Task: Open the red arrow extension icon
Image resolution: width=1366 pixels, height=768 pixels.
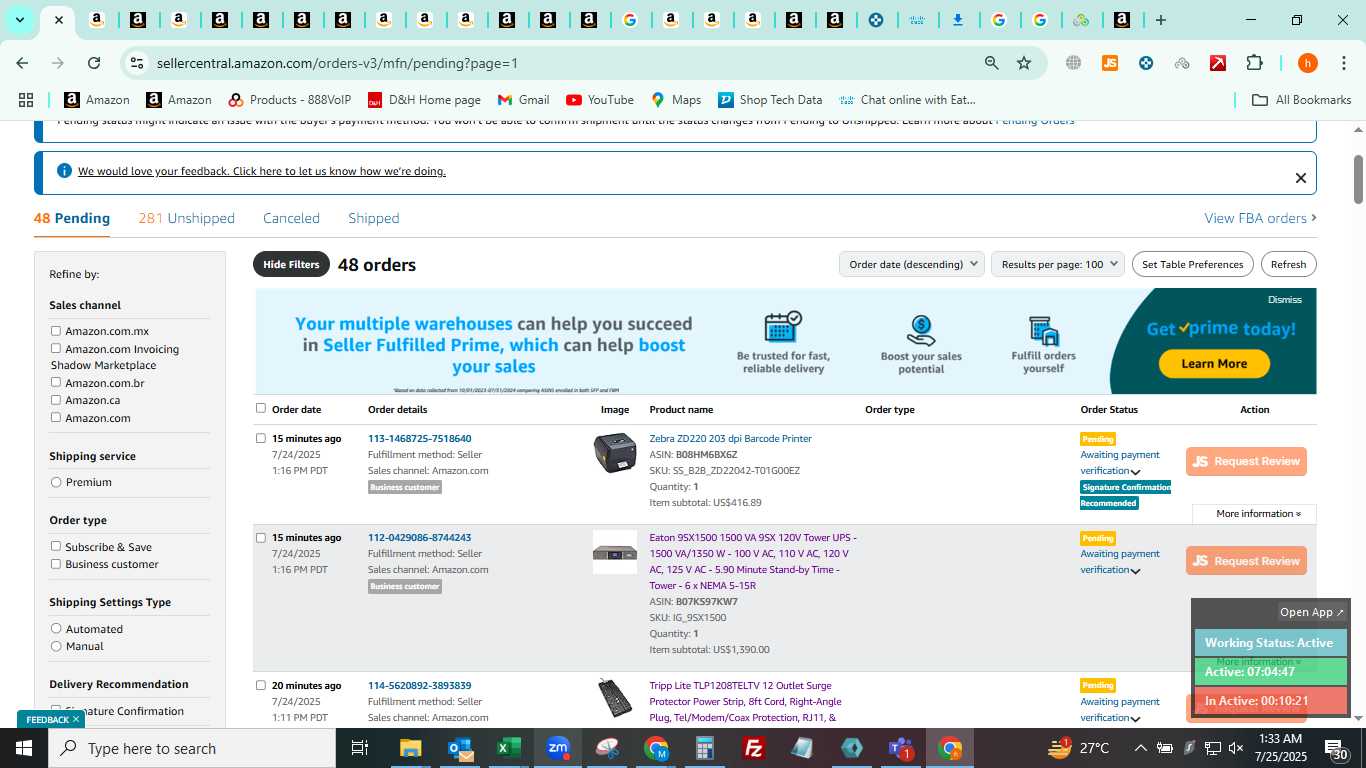Action: pos(1218,63)
